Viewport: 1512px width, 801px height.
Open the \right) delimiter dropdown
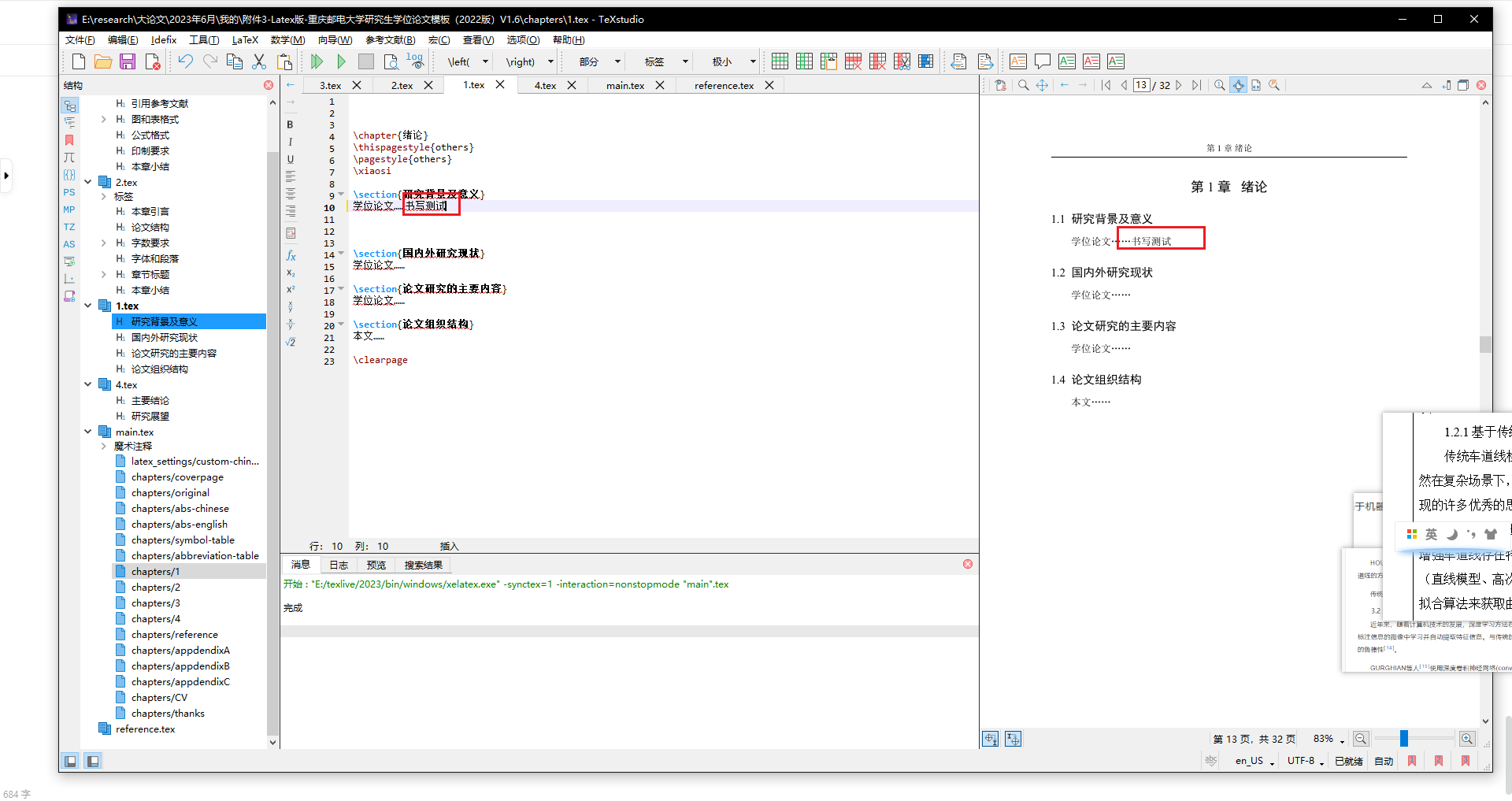pyautogui.click(x=550, y=61)
